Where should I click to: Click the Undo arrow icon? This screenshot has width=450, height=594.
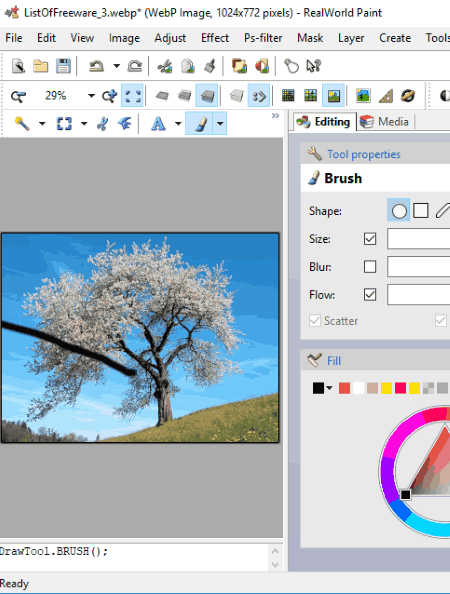pos(97,66)
